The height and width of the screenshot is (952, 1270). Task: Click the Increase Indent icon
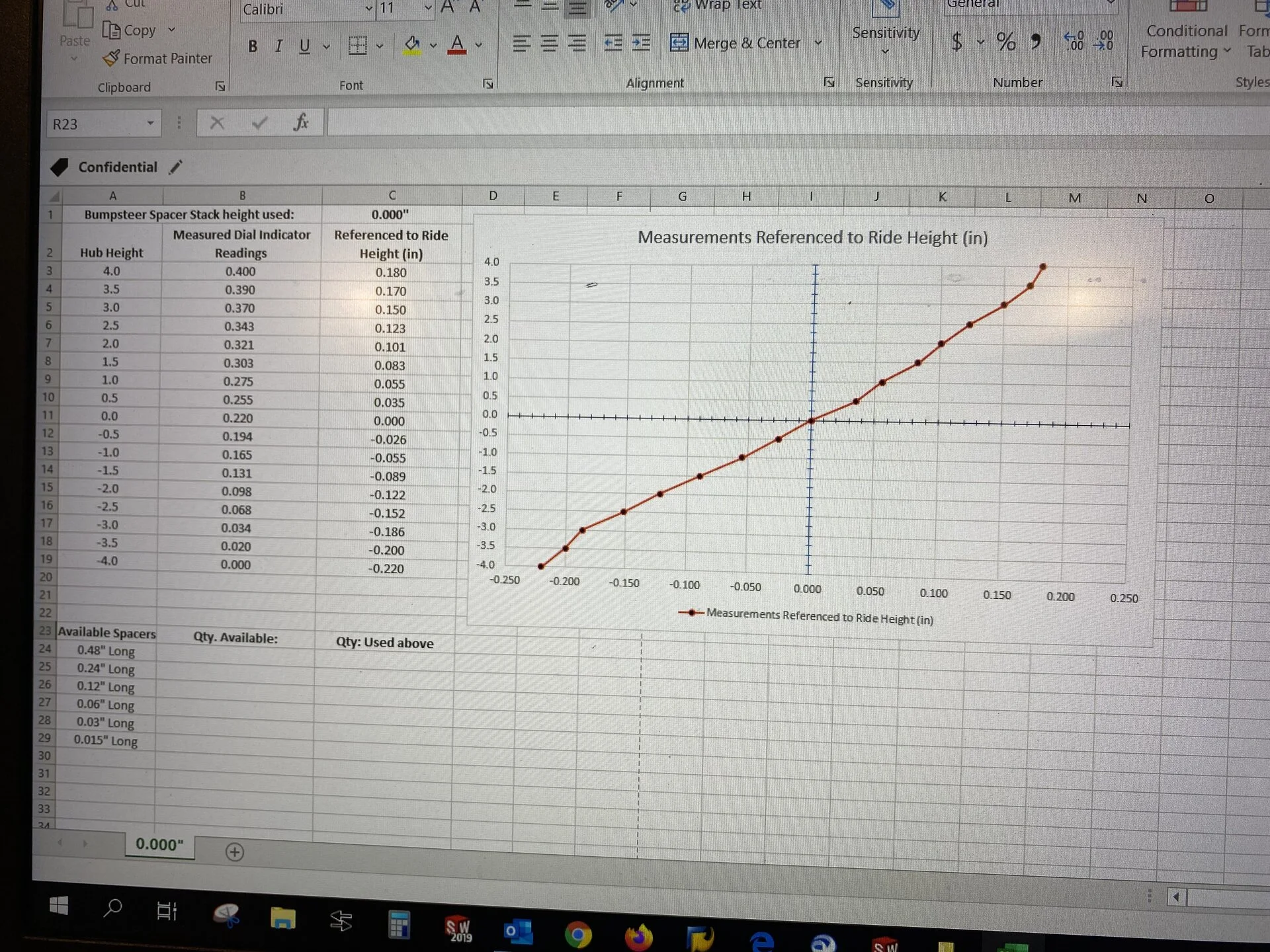(x=641, y=43)
